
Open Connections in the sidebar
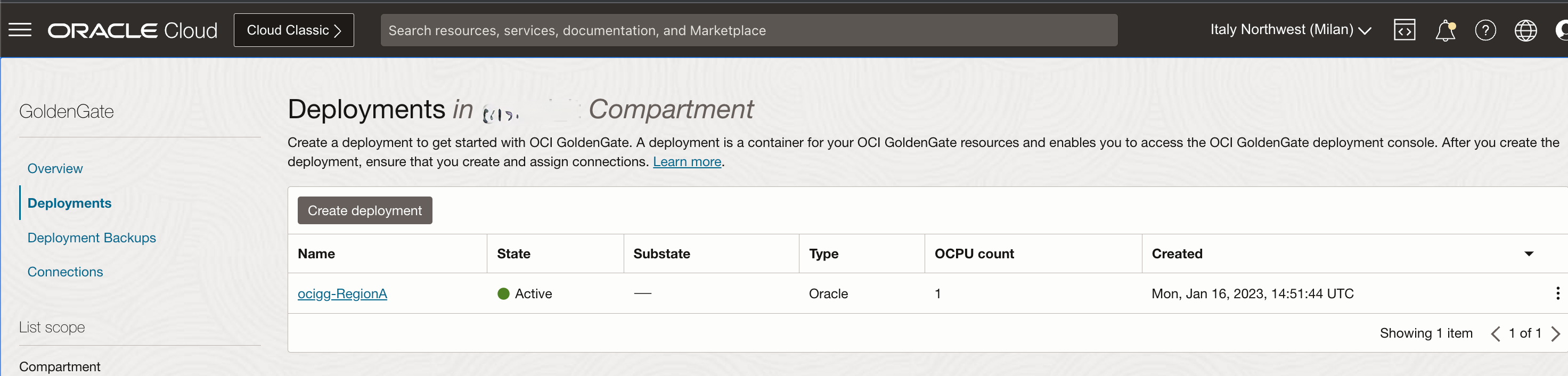pos(65,272)
